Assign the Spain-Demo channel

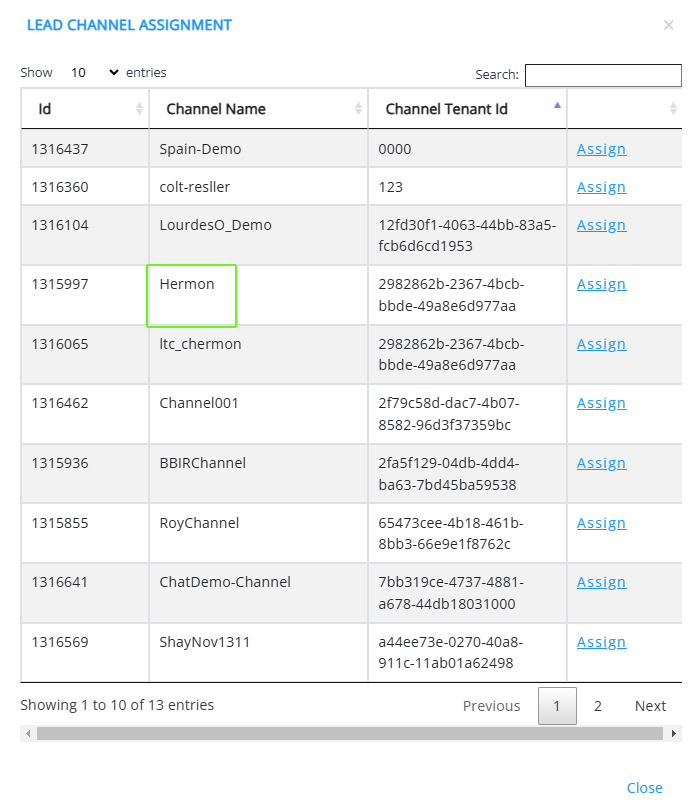pyautogui.click(x=601, y=149)
